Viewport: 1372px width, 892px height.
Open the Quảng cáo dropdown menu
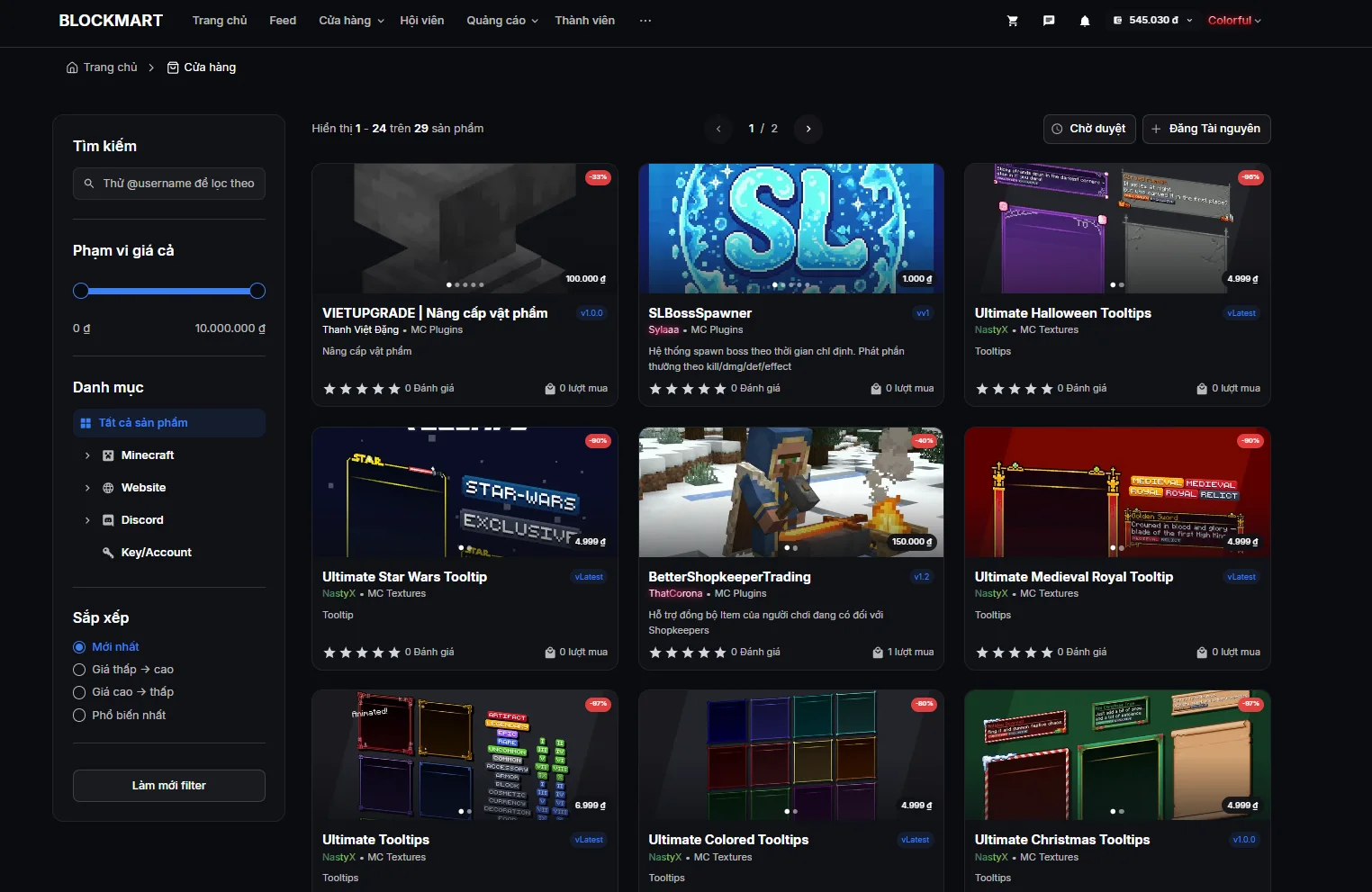point(502,21)
